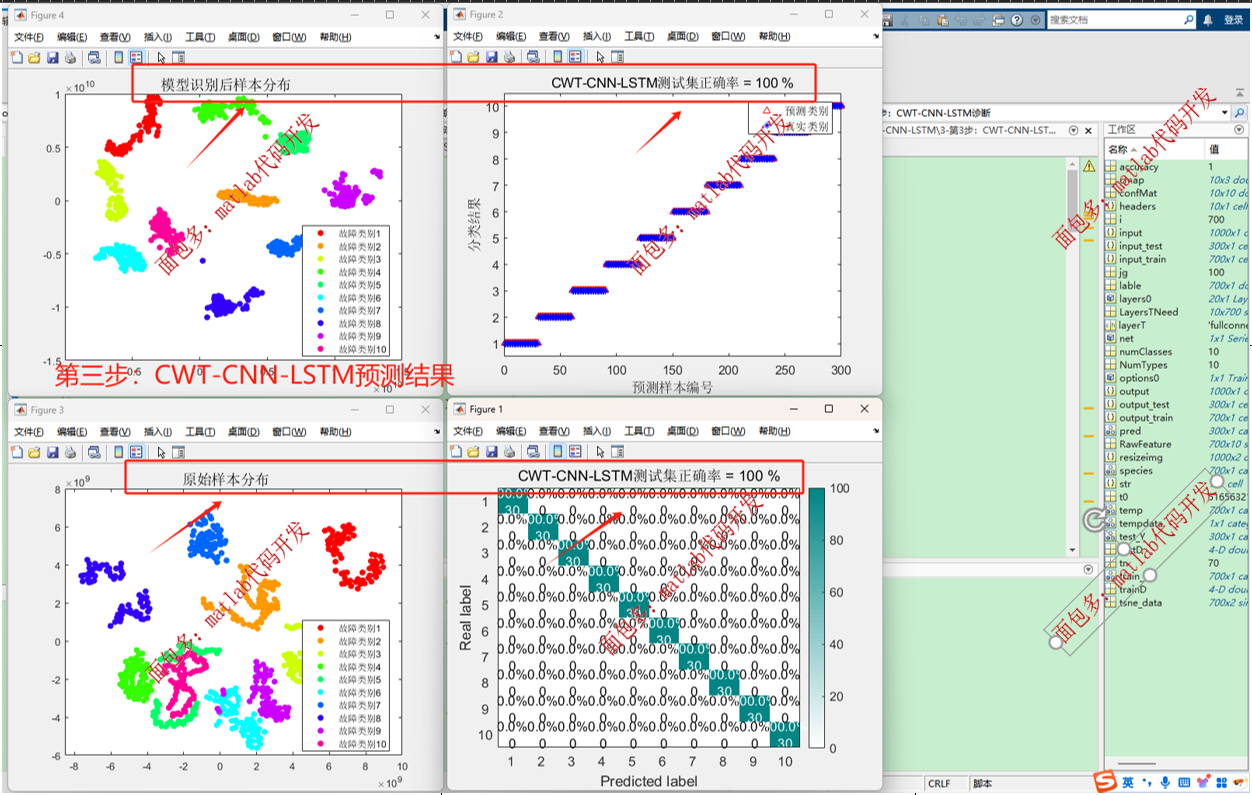This screenshot has width=1252, height=795.
Task: Toggle Insert Legend button in Figure 4 toolbar
Action: click(x=136, y=58)
